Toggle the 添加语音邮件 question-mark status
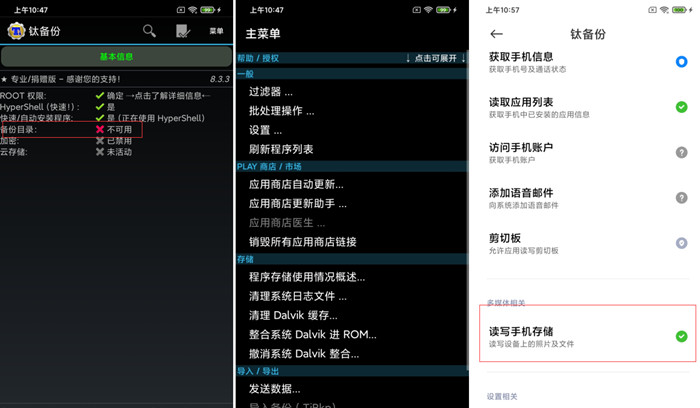Image resolution: width=700 pixels, height=408 pixels. [681, 198]
